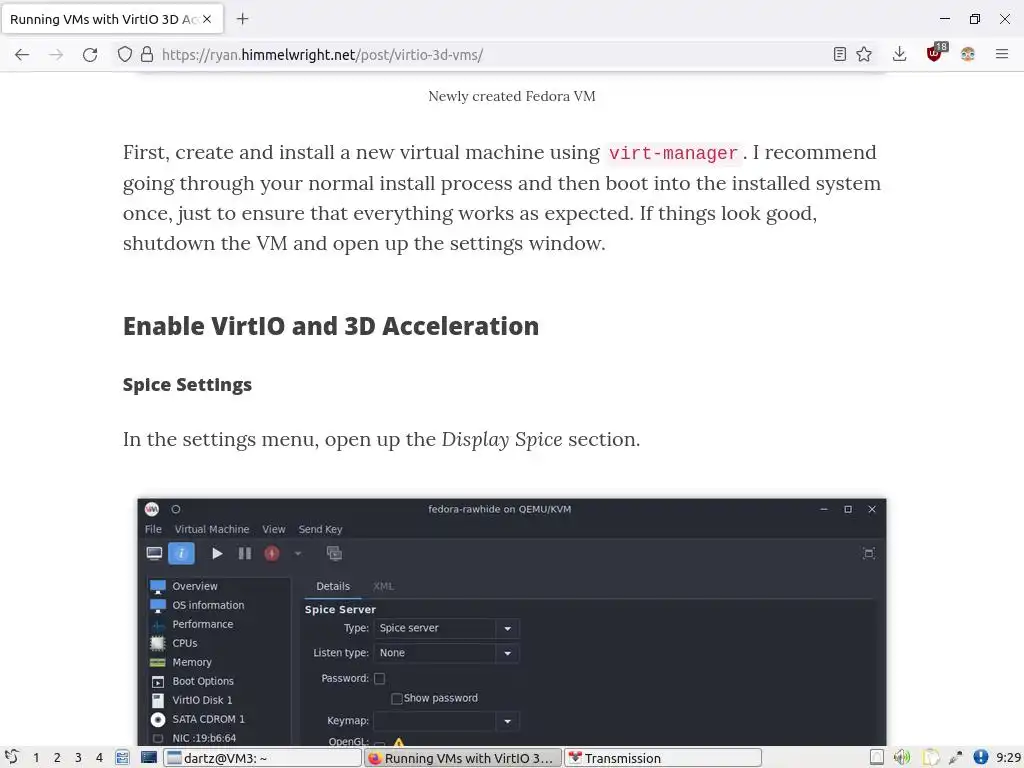
Task: Click the show desktop icon in taskbar
Action: [x=122, y=758]
